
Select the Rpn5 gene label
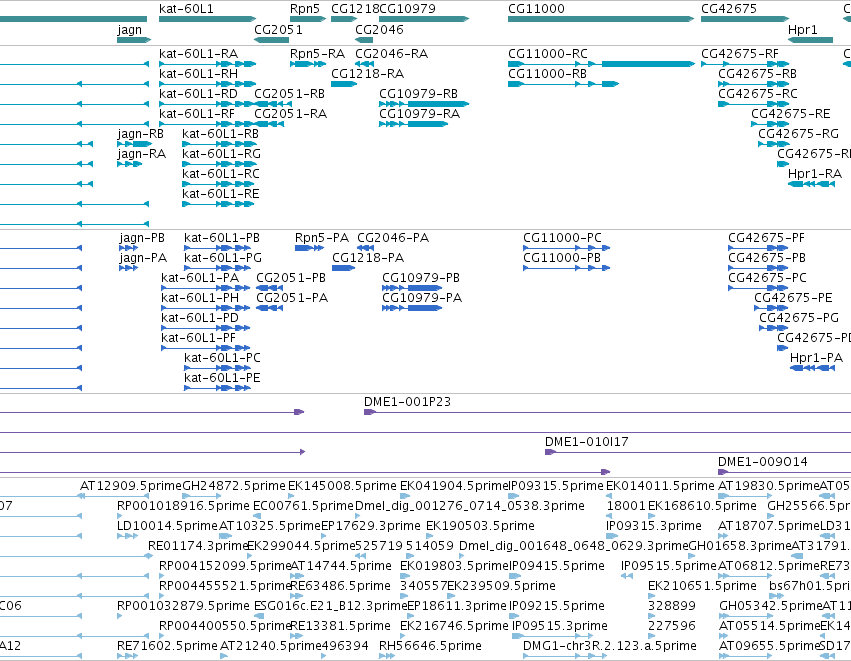point(305,9)
